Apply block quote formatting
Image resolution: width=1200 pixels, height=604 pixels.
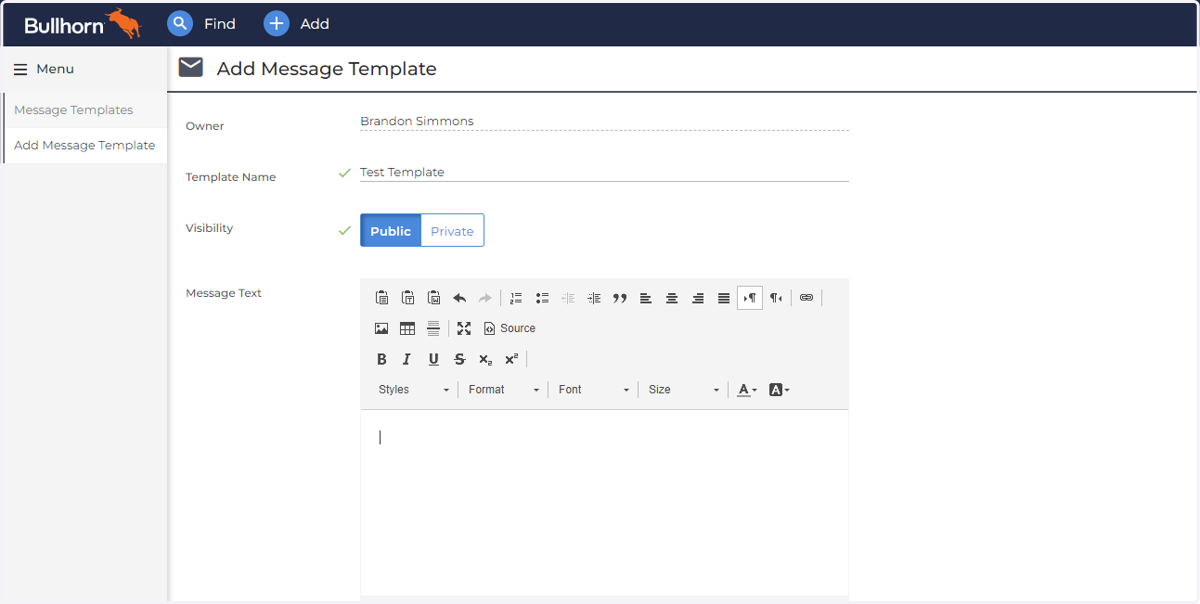(620, 298)
